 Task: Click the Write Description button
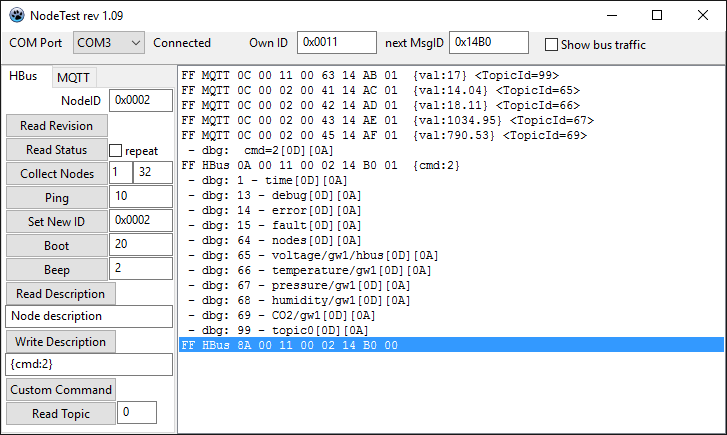tap(60, 342)
